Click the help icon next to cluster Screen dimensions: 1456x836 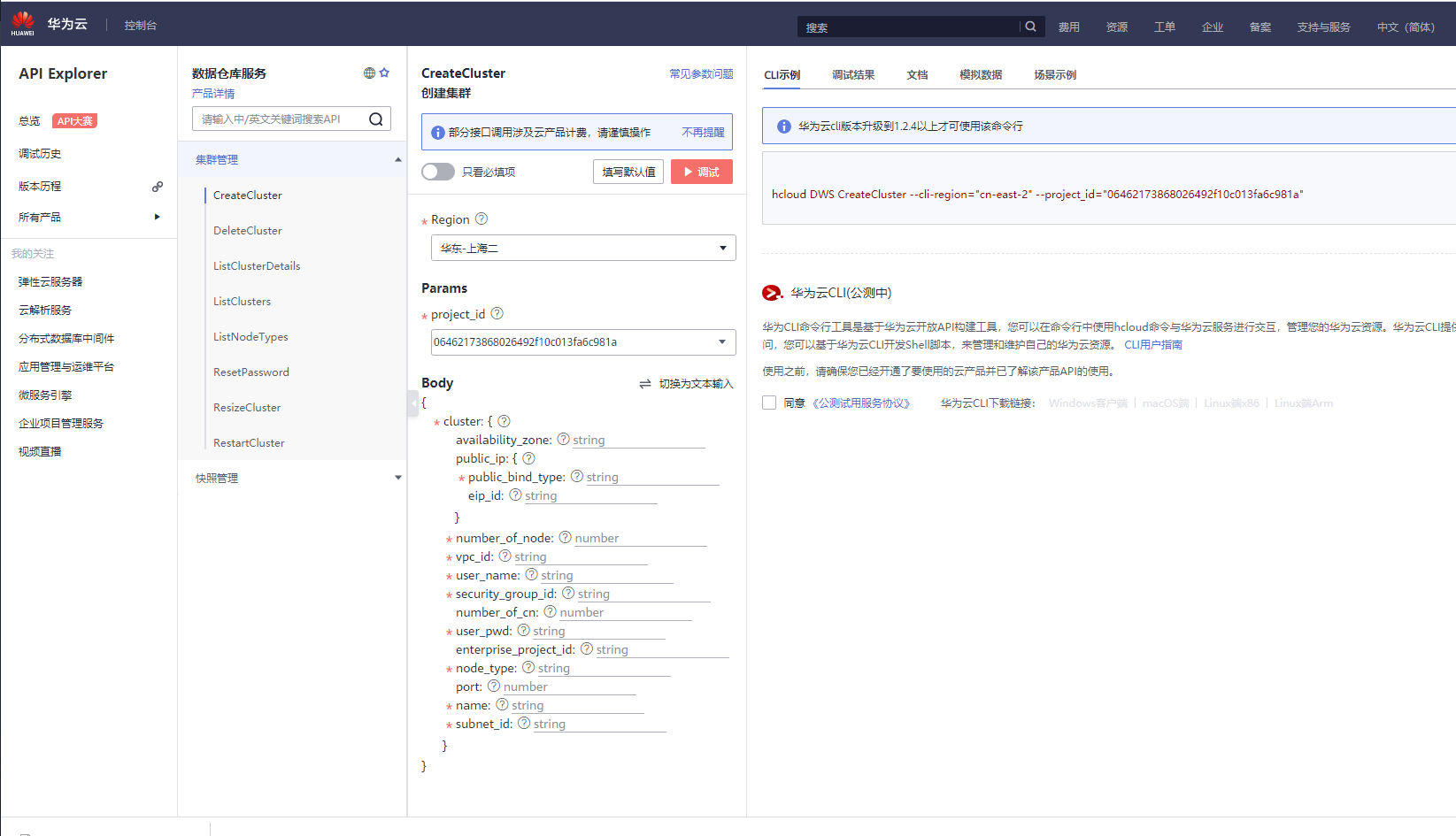(504, 421)
